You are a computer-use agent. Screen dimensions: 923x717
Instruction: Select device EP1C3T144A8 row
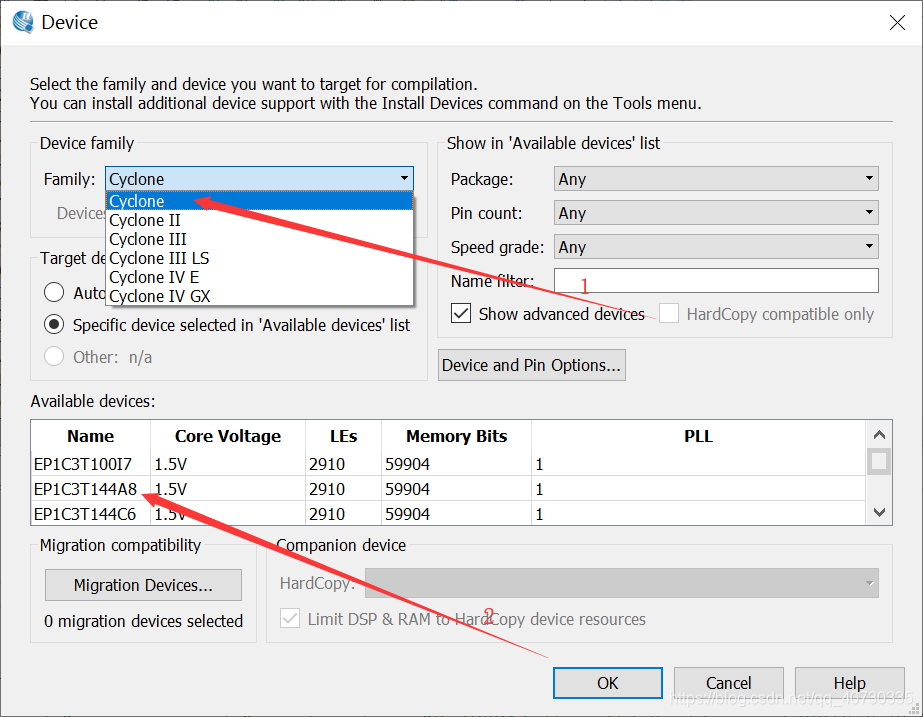pos(448,489)
